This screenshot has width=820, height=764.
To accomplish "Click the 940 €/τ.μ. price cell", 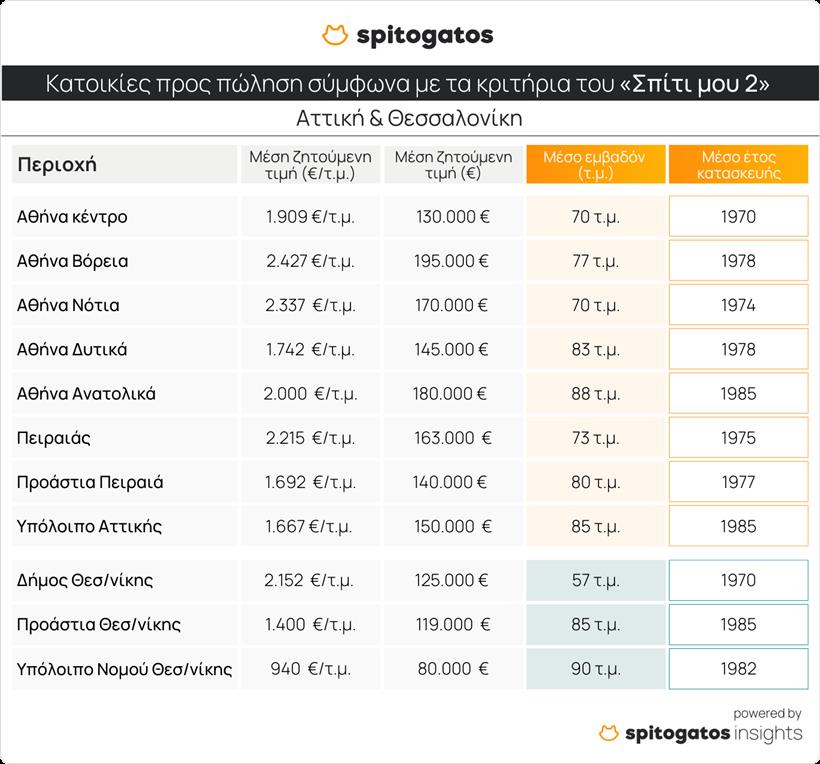I will pos(310,669).
